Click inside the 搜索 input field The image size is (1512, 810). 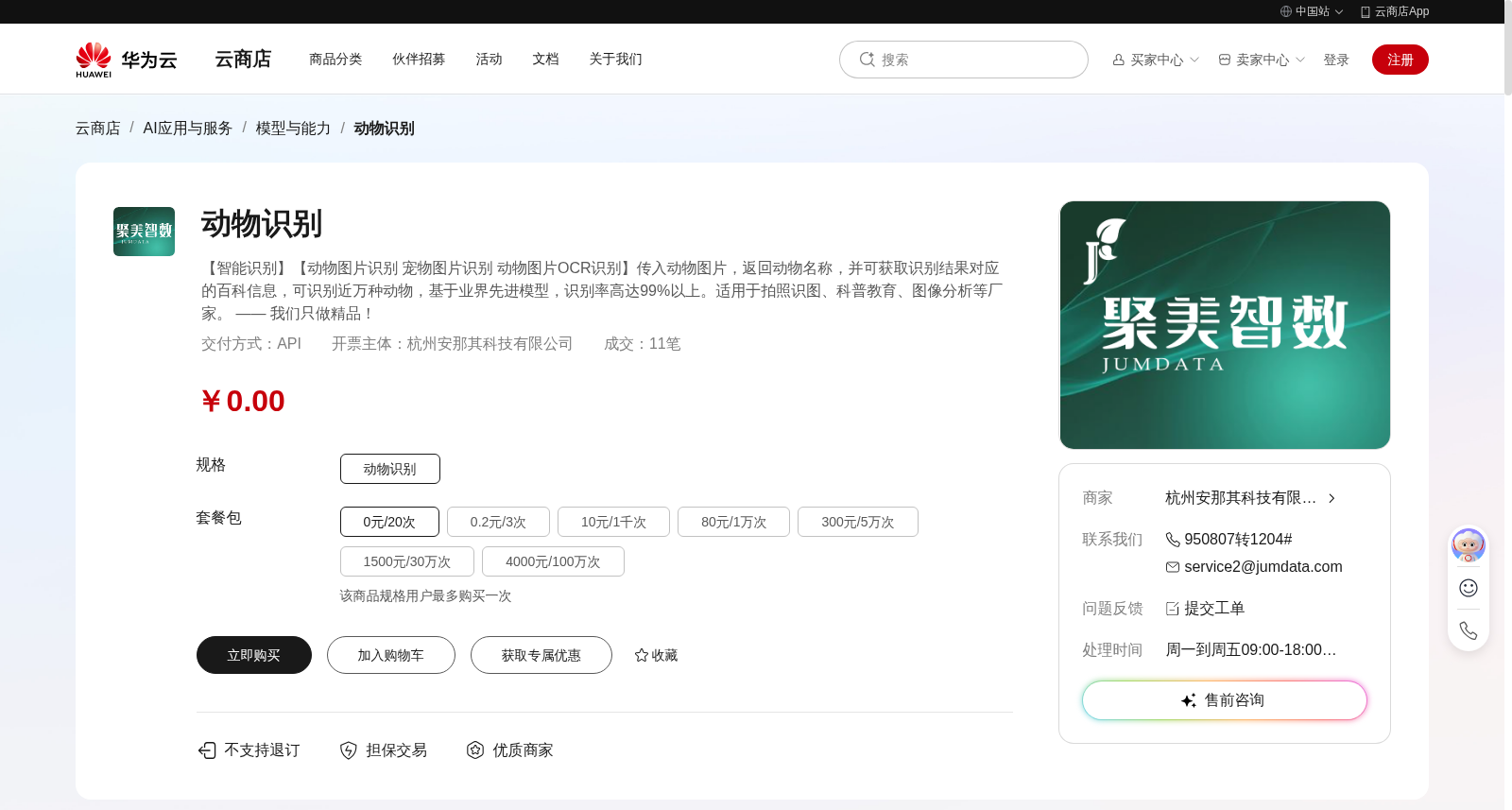(964, 60)
